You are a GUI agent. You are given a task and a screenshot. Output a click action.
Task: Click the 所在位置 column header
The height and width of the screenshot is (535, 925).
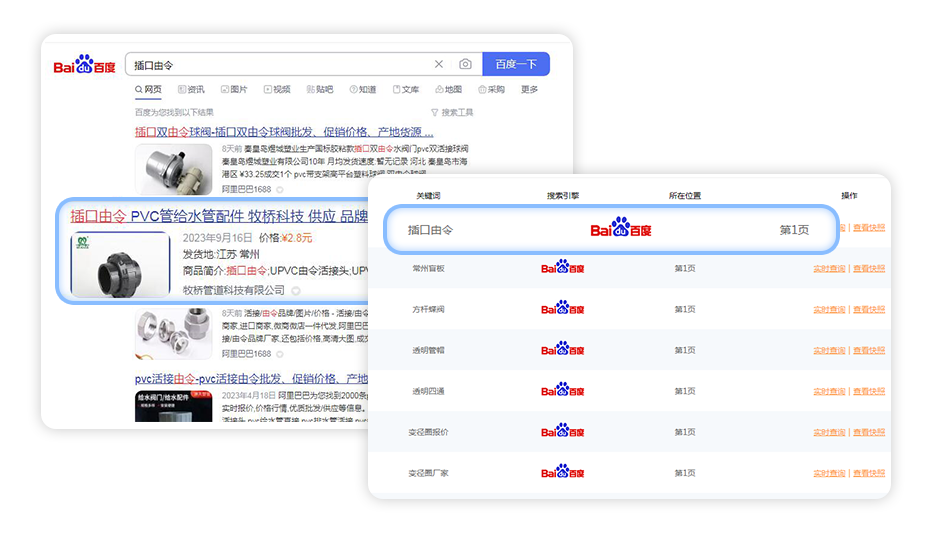pos(685,196)
